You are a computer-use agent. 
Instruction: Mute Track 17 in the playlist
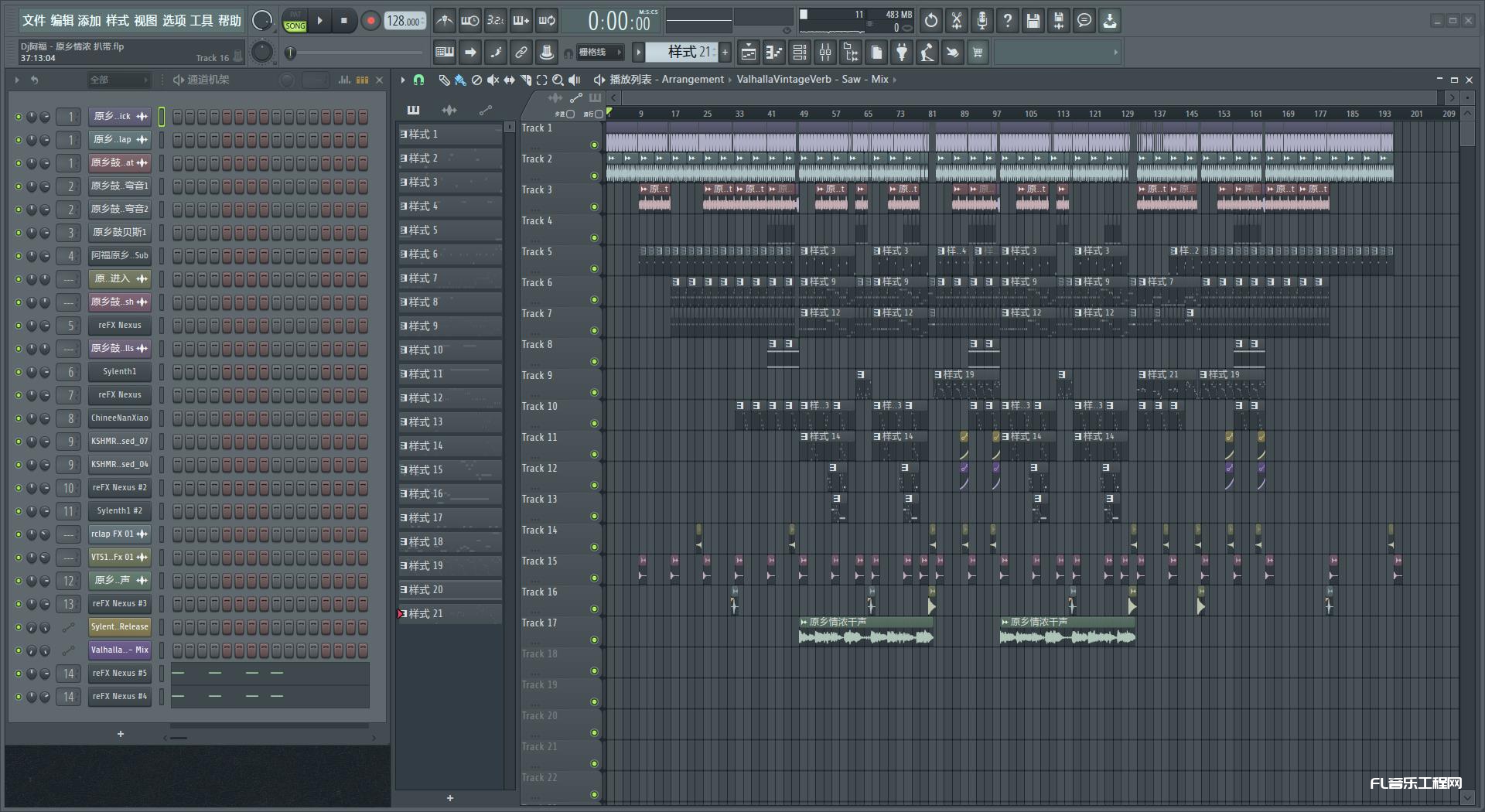click(x=594, y=640)
